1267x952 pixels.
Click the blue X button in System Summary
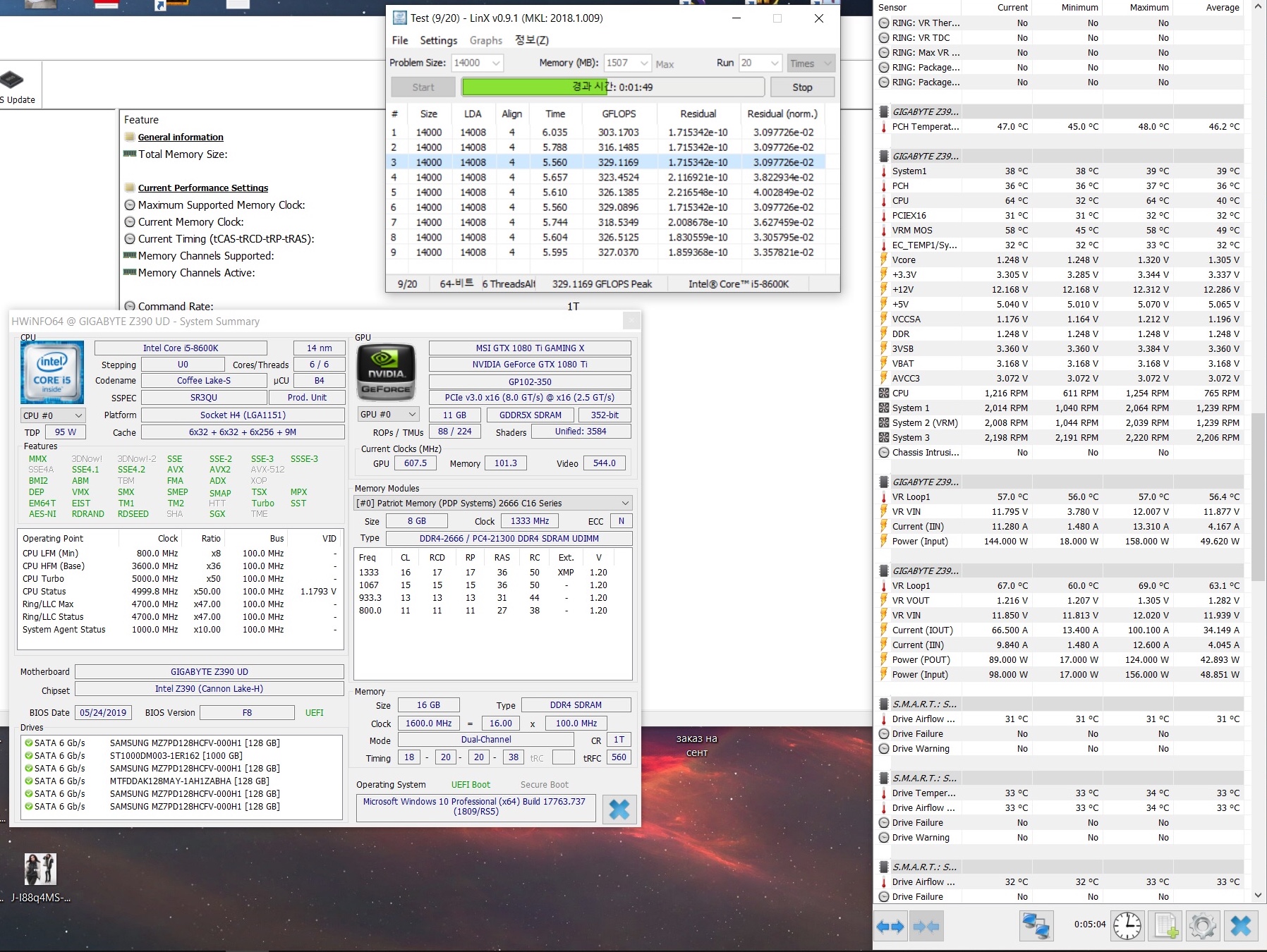click(x=619, y=809)
